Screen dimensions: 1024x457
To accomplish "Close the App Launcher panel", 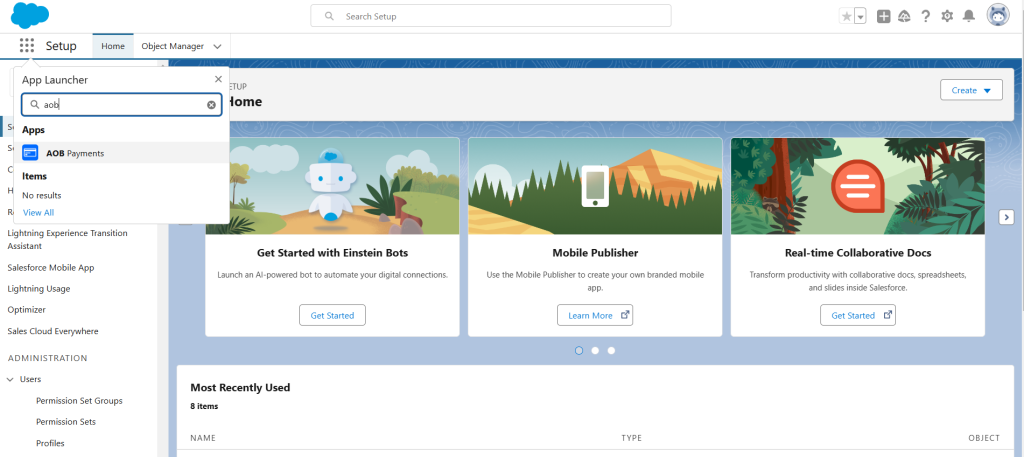I will click(218, 79).
